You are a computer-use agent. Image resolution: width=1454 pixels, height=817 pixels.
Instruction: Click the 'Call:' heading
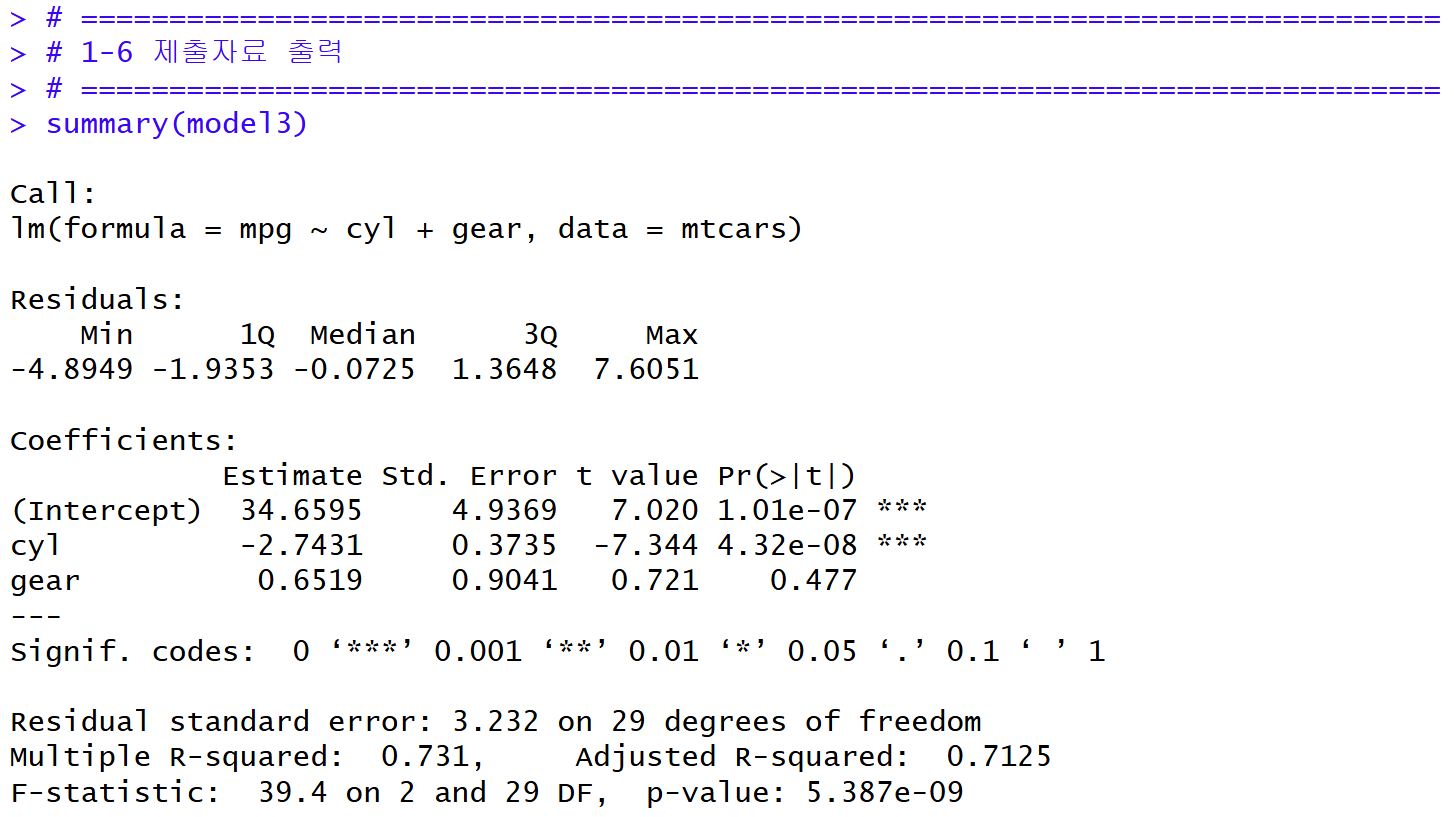[53, 193]
